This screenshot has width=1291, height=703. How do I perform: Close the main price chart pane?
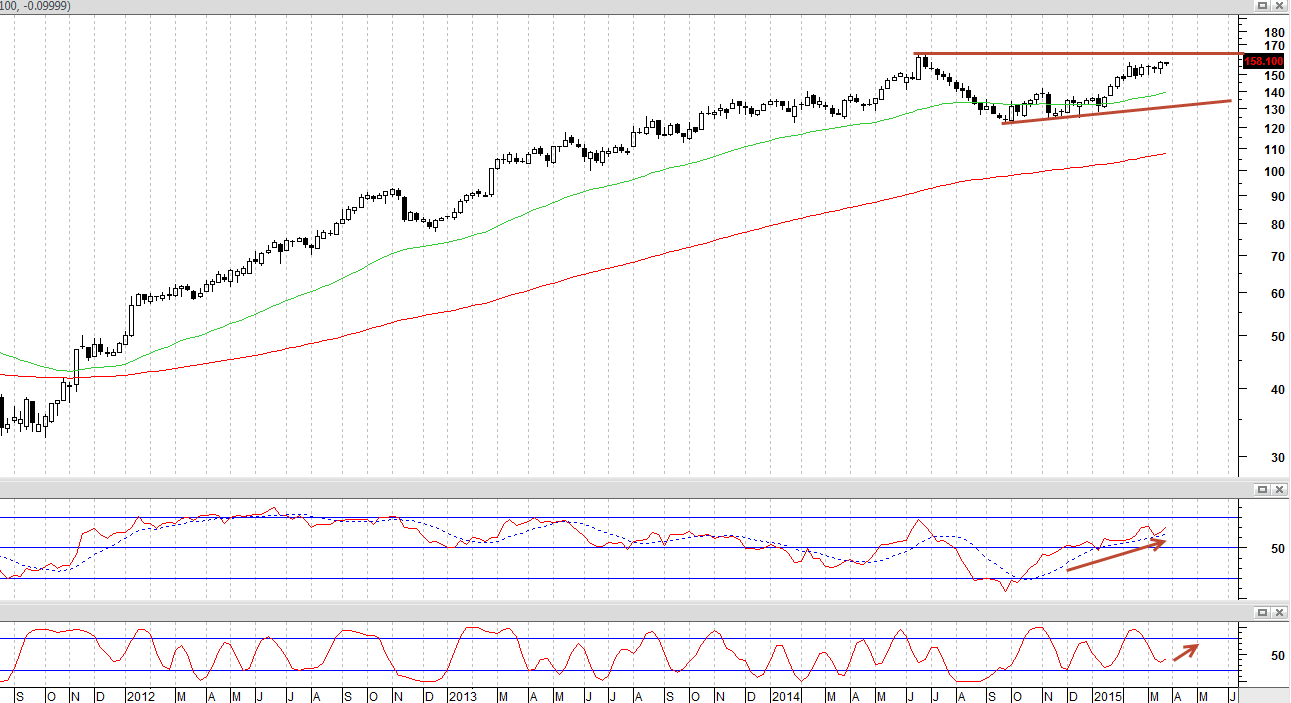coord(1279,7)
